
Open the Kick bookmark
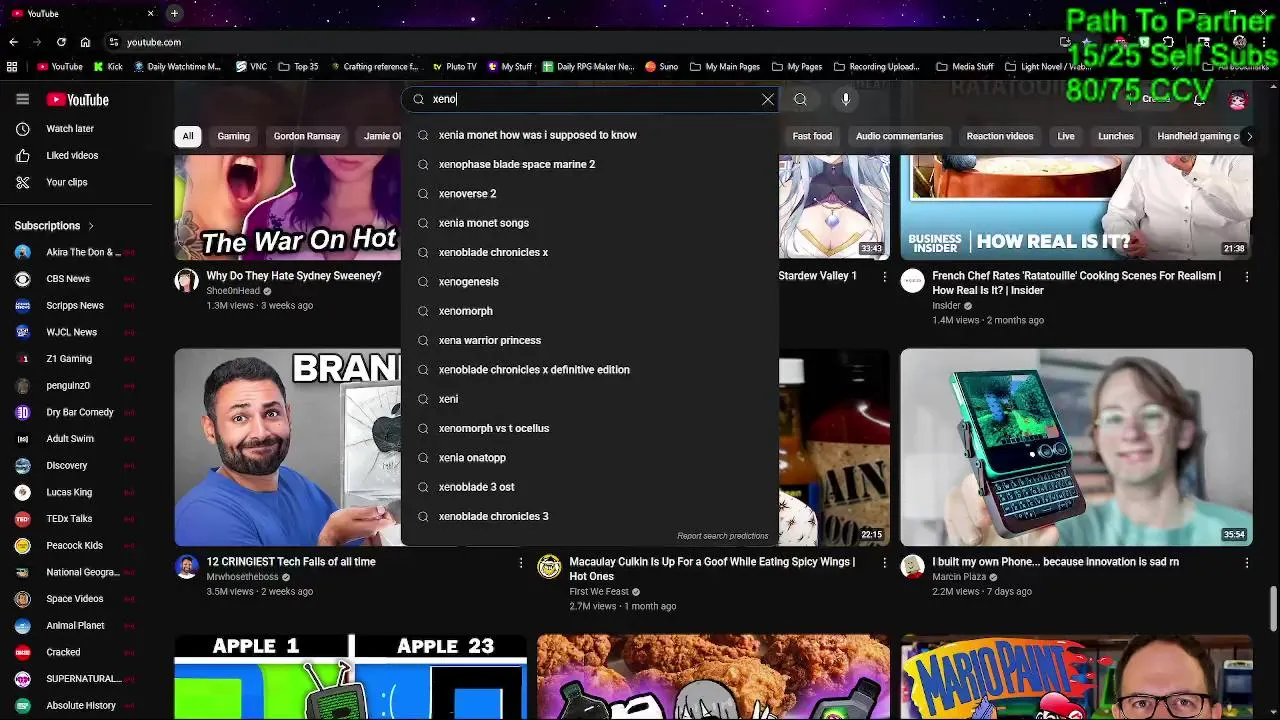[x=108, y=67]
